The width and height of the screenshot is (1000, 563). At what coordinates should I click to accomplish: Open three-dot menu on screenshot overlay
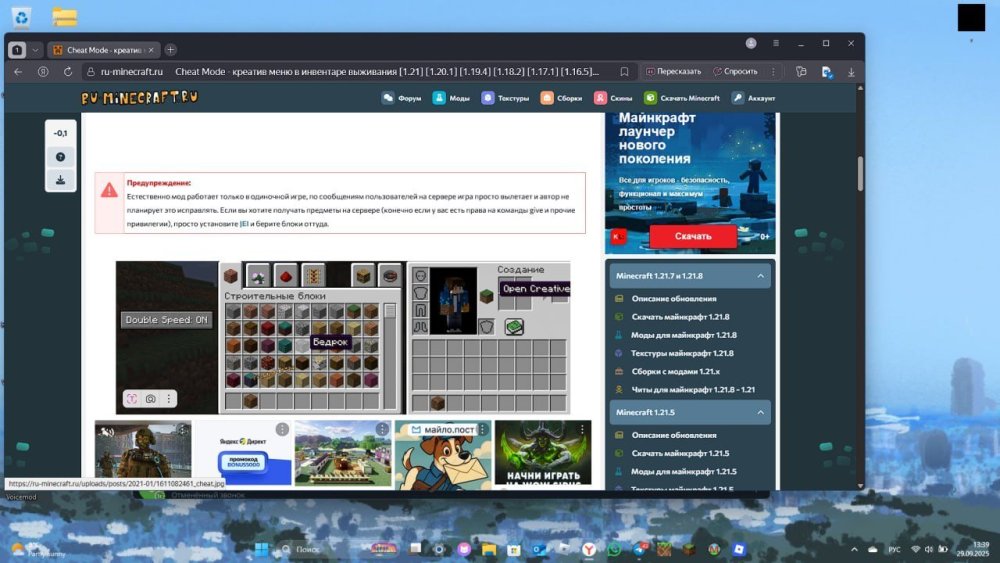pyautogui.click(x=168, y=399)
